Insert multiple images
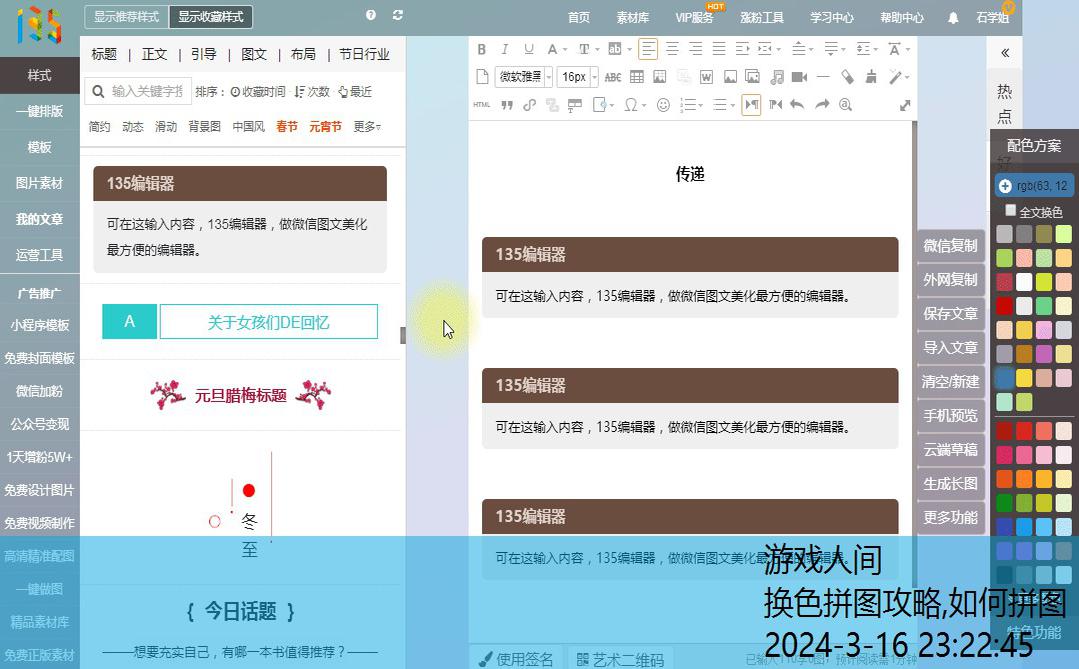The height and width of the screenshot is (669, 1079). [x=753, y=77]
